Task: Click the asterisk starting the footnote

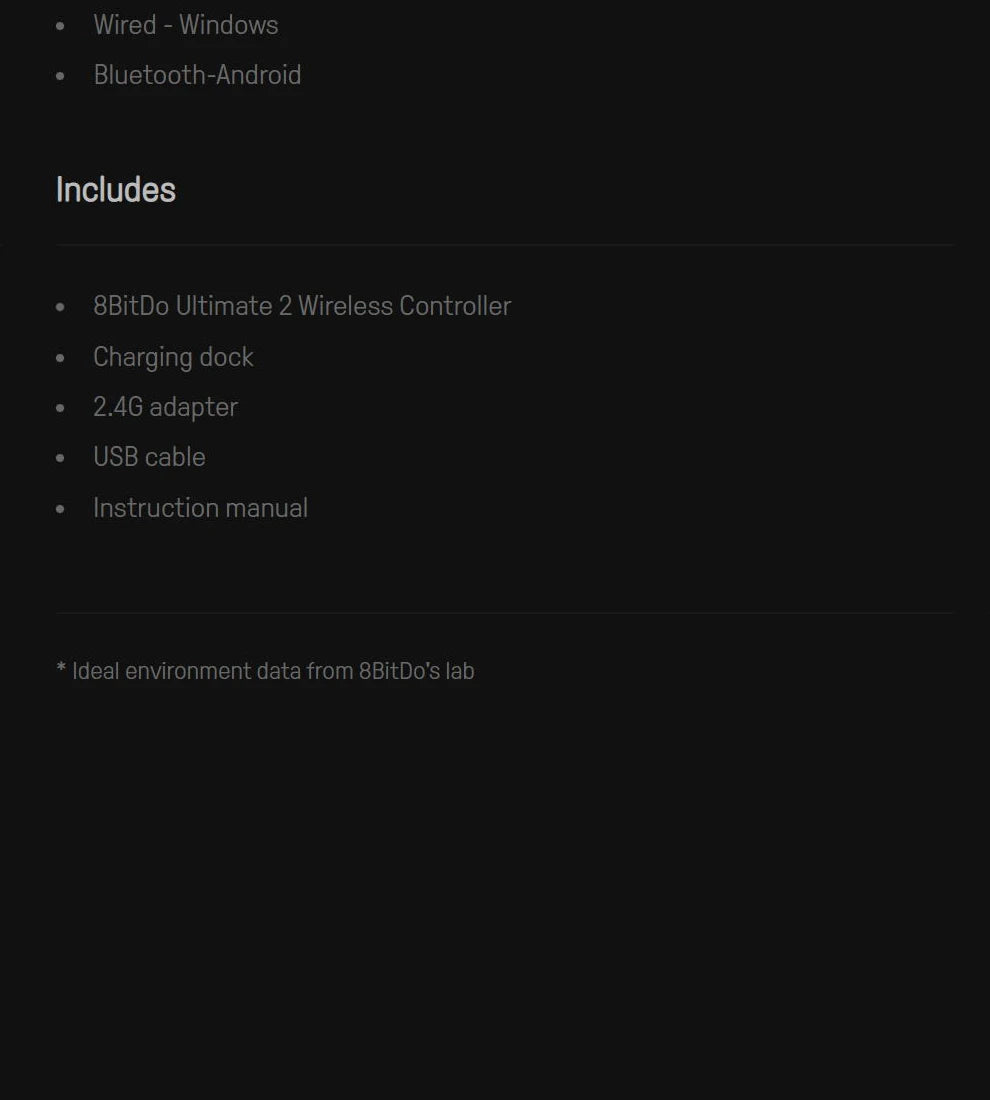Action: (x=61, y=669)
